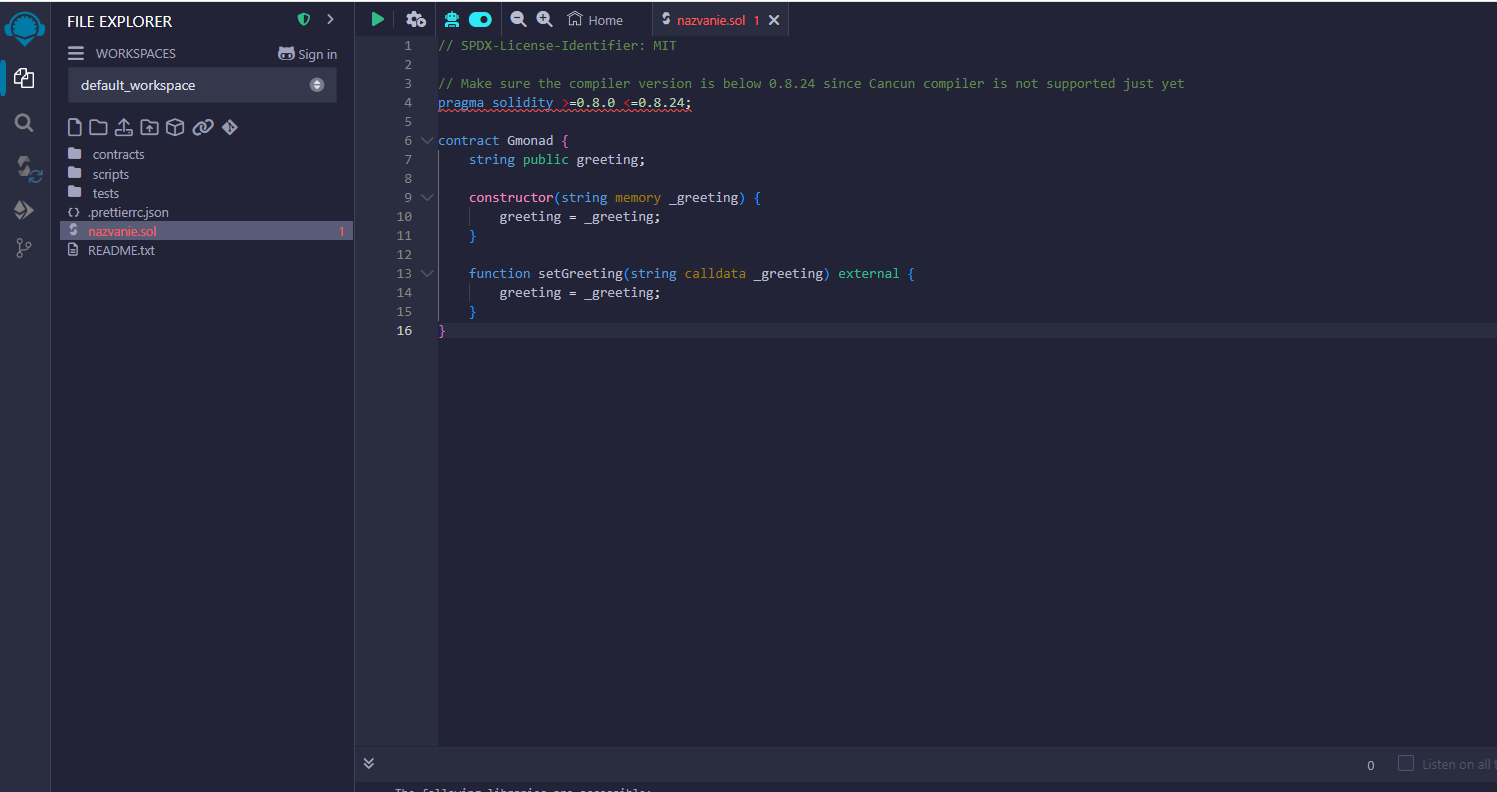The image size is (1497, 792).
Task: Click the upload file icon
Action: coord(124,127)
